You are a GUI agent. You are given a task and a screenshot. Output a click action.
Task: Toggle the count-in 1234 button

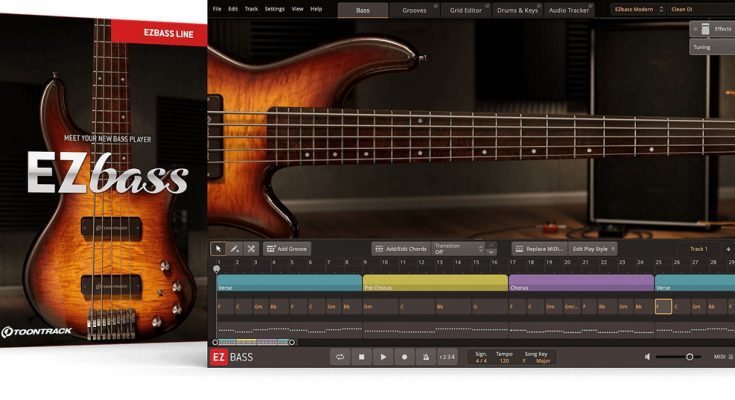tap(448, 357)
